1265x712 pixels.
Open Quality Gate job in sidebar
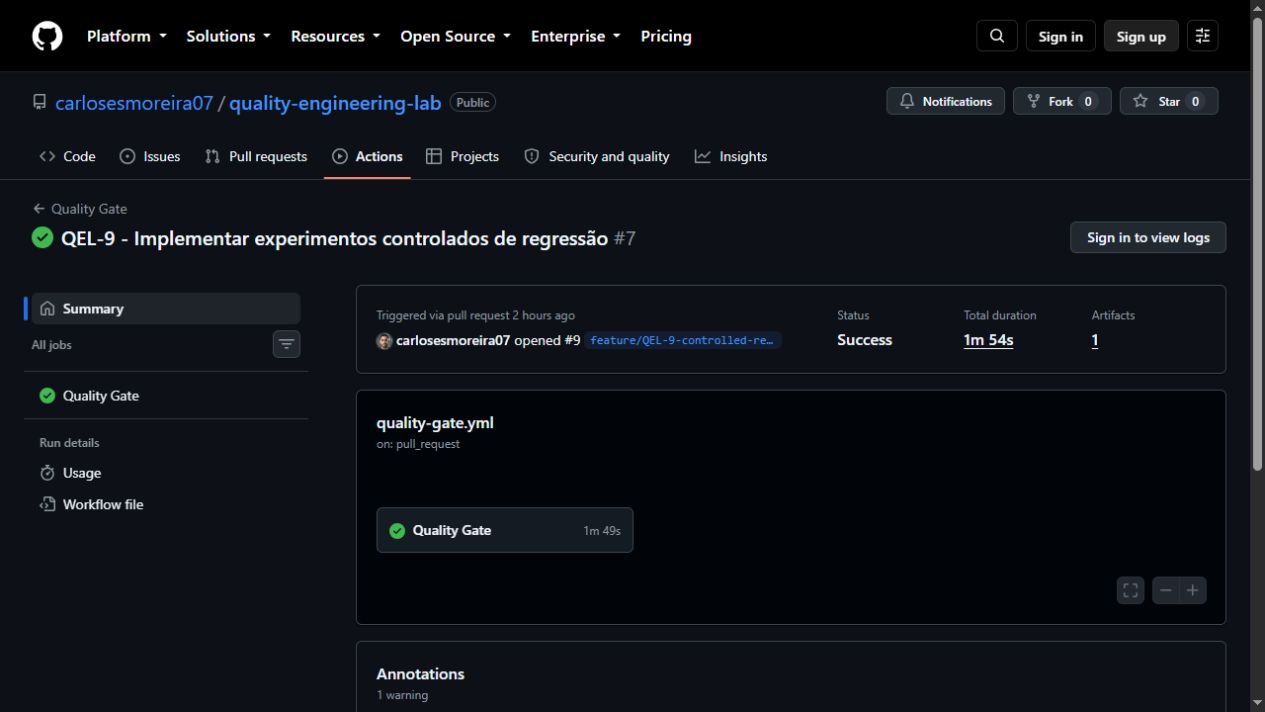point(166,396)
